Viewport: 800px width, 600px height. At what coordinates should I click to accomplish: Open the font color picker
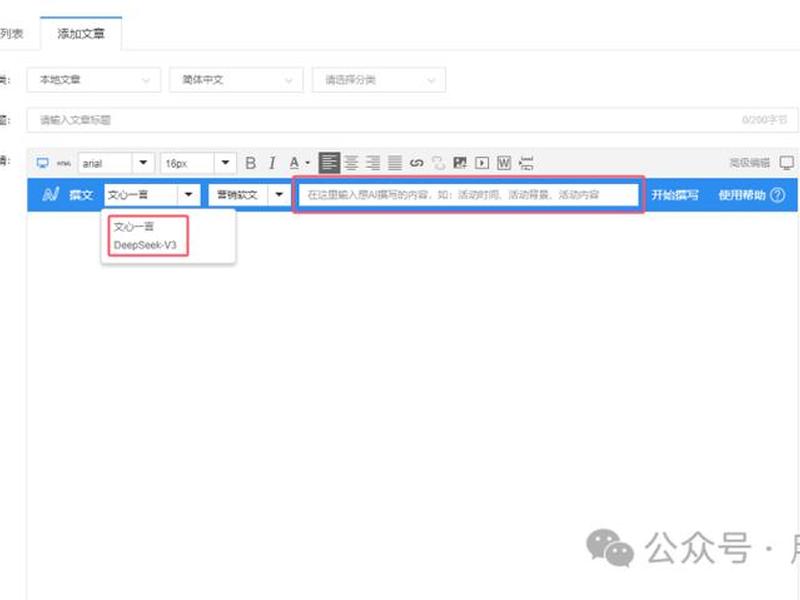tap(294, 163)
